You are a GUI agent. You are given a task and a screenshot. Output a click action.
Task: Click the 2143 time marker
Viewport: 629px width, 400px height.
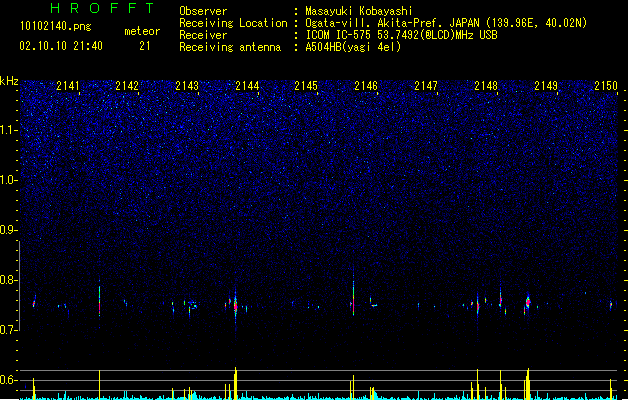coord(187,86)
